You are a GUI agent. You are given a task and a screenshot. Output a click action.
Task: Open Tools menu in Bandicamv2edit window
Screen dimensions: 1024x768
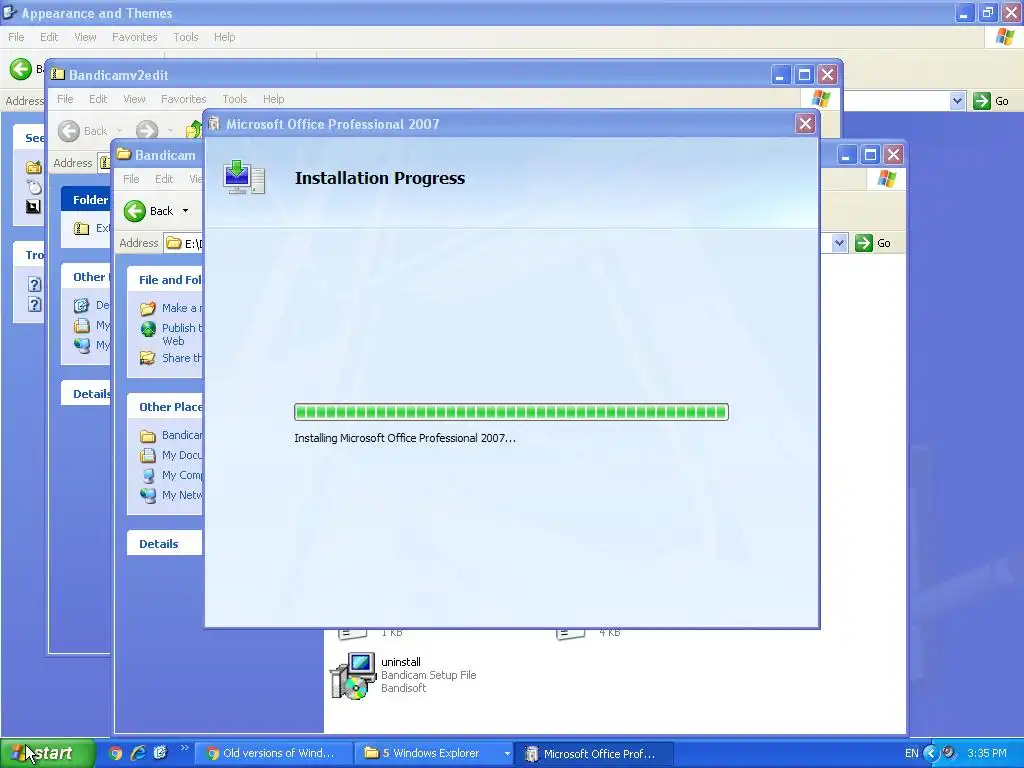234,99
